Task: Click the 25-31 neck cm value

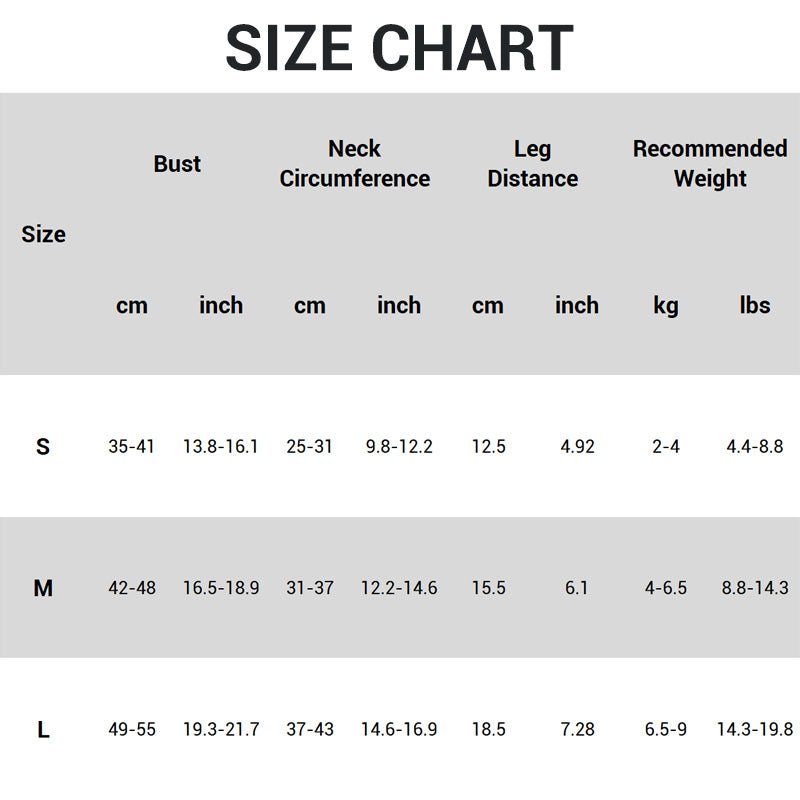Action: pyautogui.click(x=310, y=447)
